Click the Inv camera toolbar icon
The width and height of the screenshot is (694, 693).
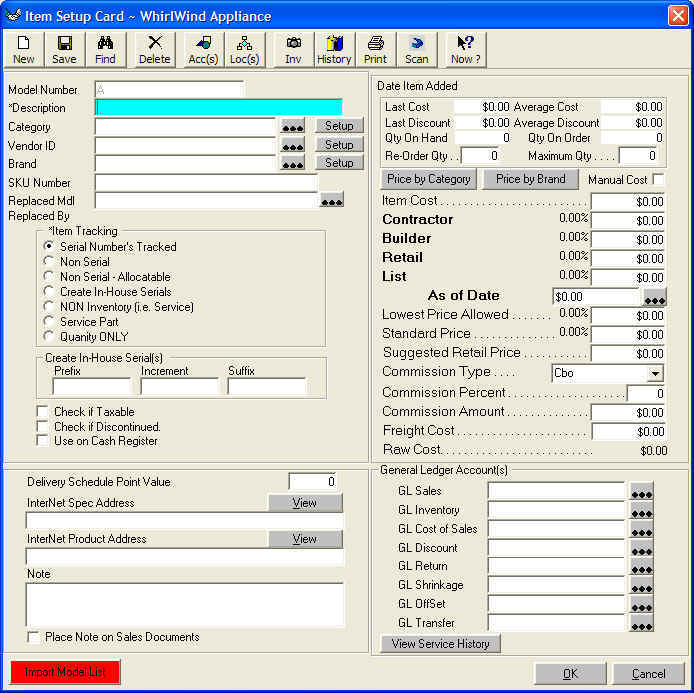tap(293, 50)
